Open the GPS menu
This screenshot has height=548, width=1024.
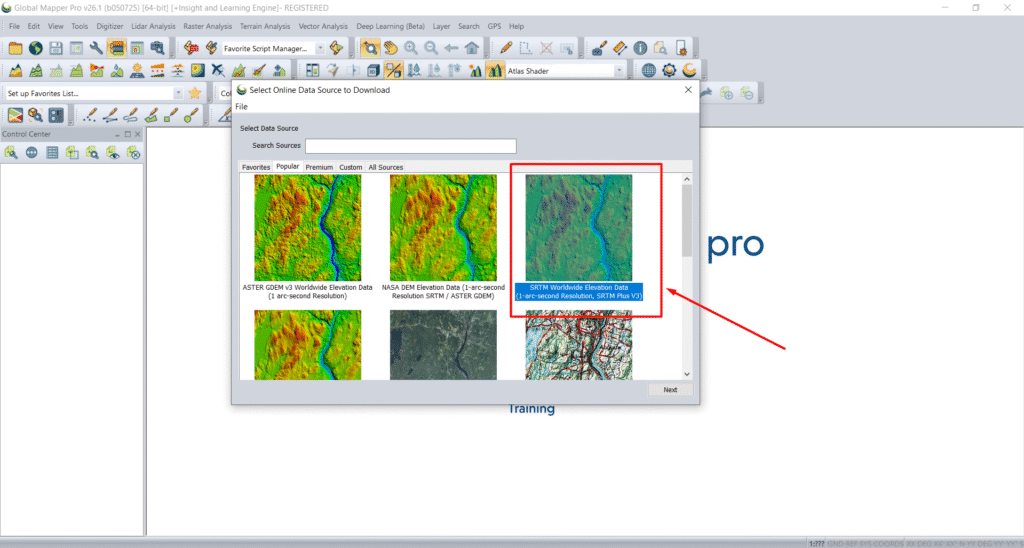tap(494, 26)
